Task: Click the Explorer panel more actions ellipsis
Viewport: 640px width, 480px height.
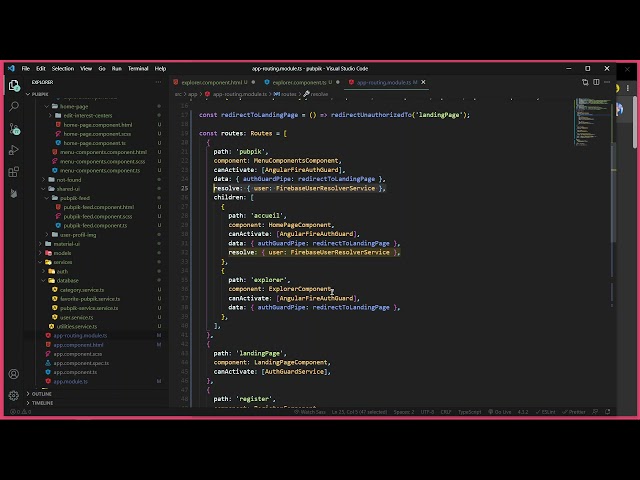Action: click(158, 82)
